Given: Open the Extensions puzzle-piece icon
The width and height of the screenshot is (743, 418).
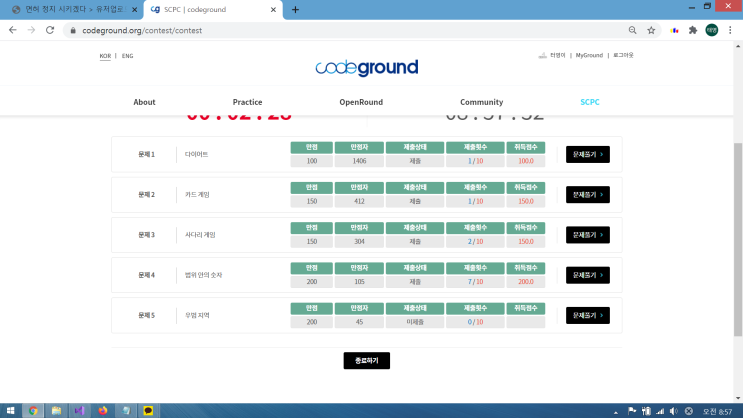Looking at the screenshot, I should [693, 30].
